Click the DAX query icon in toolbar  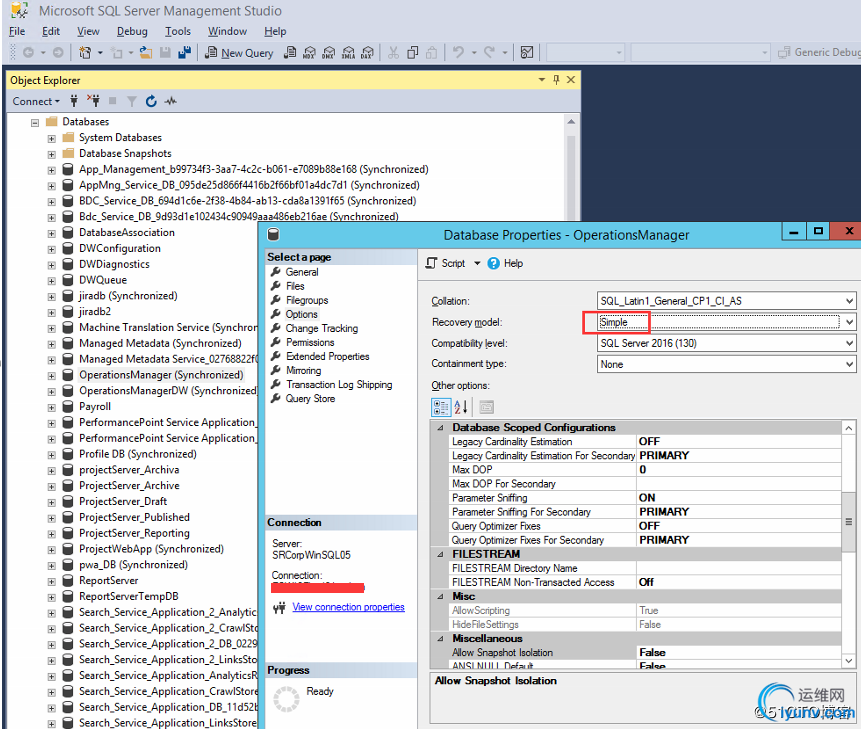point(367,53)
